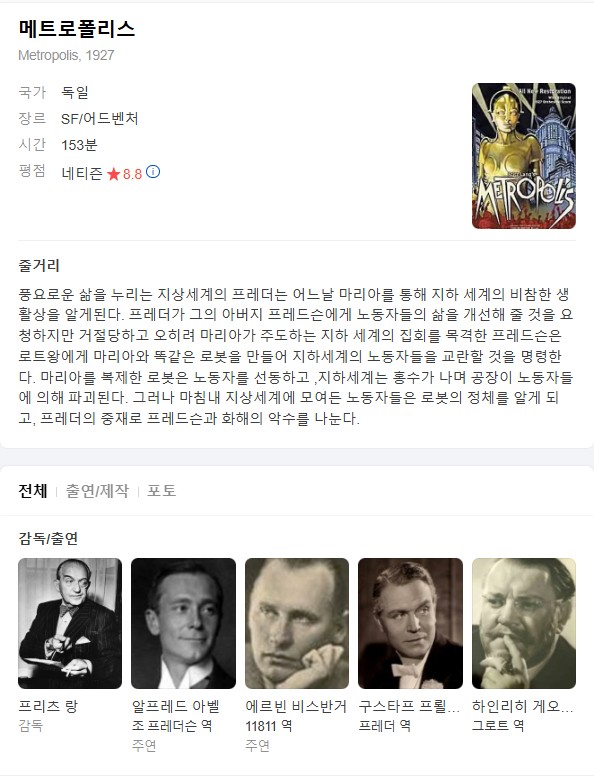This screenshot has width=594, height=777.
Task: Switch to the 출연/제작 tab
Action: tap(97, 491)
